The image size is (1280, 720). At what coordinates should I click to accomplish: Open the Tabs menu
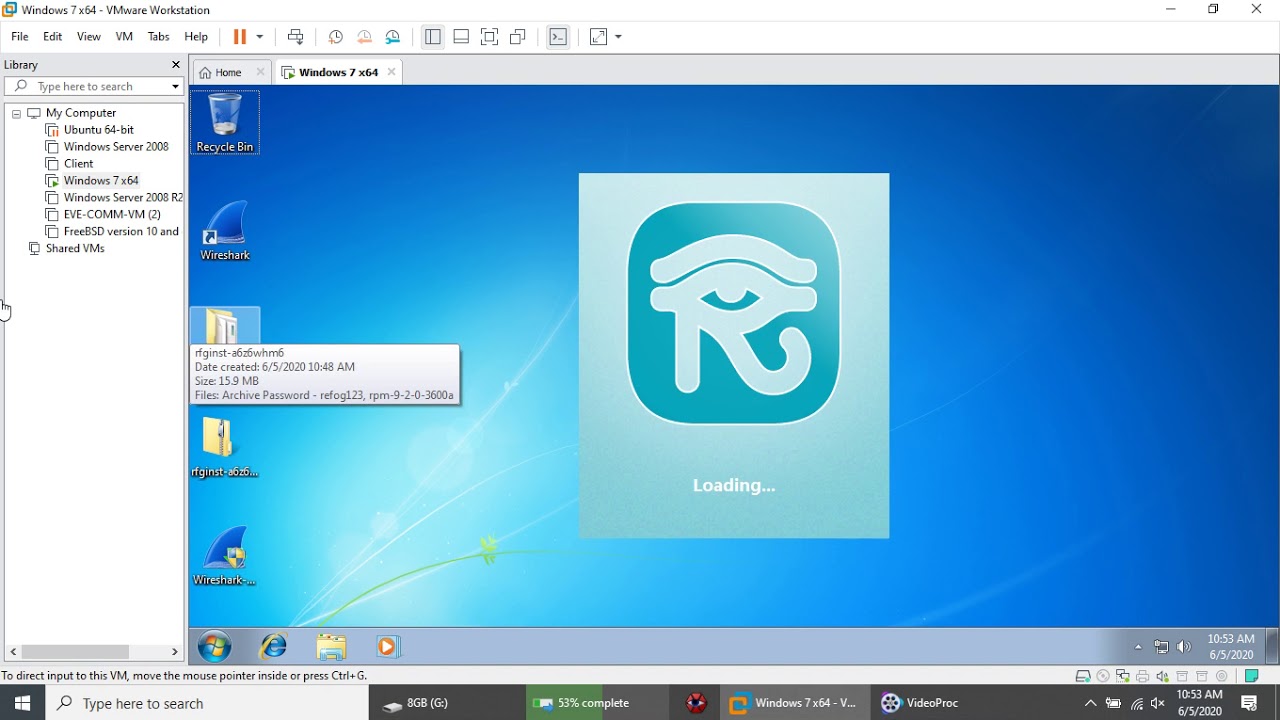pyautogui.click(x=158, y=37)
